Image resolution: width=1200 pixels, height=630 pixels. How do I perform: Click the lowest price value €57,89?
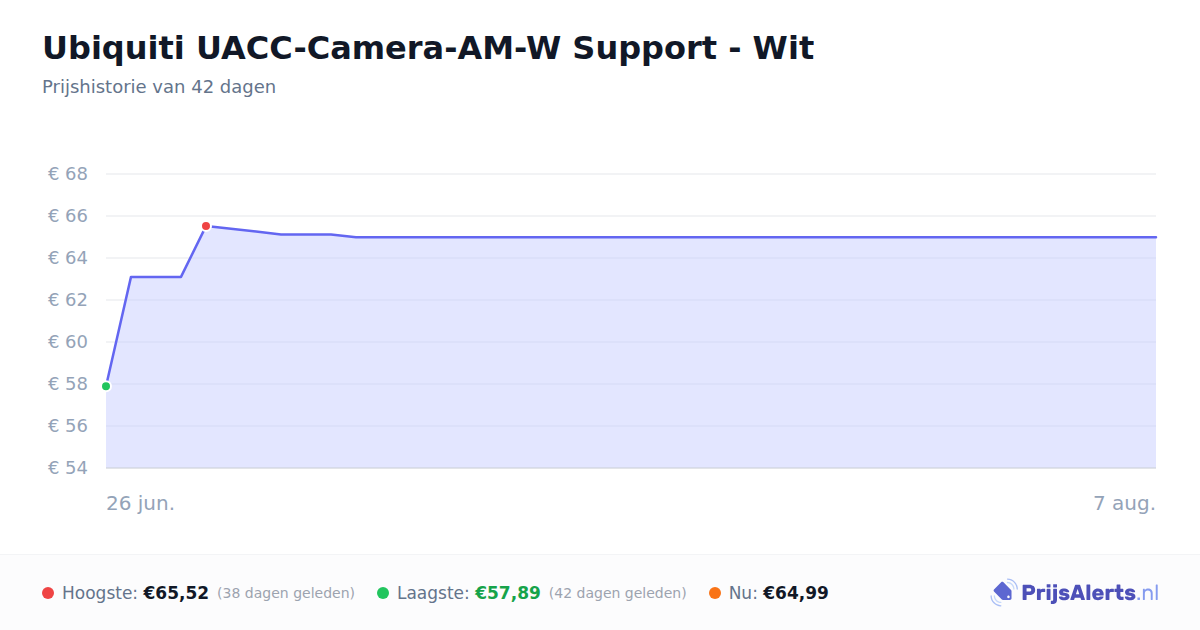tap(507, 593)
